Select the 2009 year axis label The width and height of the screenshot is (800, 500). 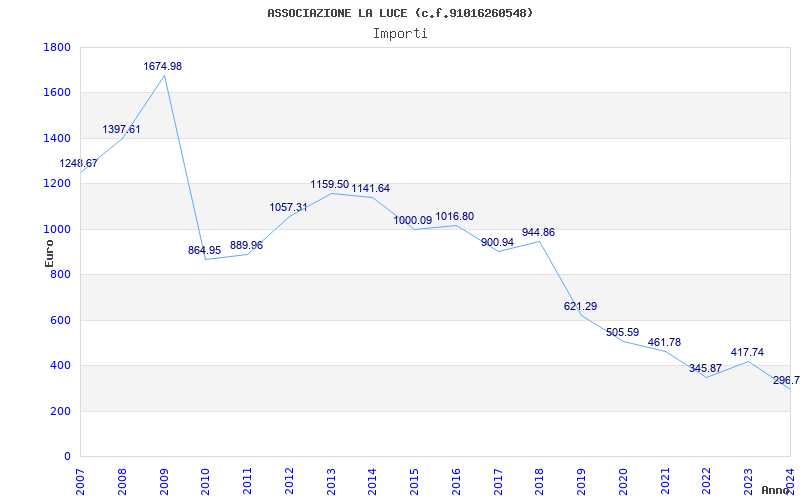pos(164,481)
